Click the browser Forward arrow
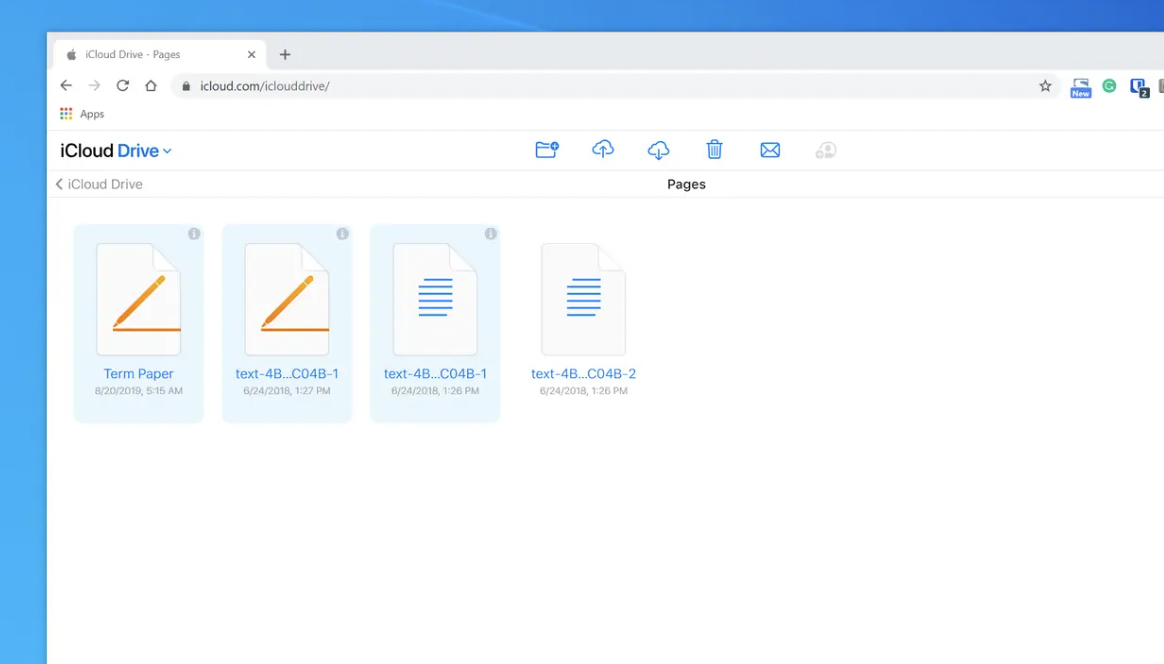 click(x=94, y=85)
